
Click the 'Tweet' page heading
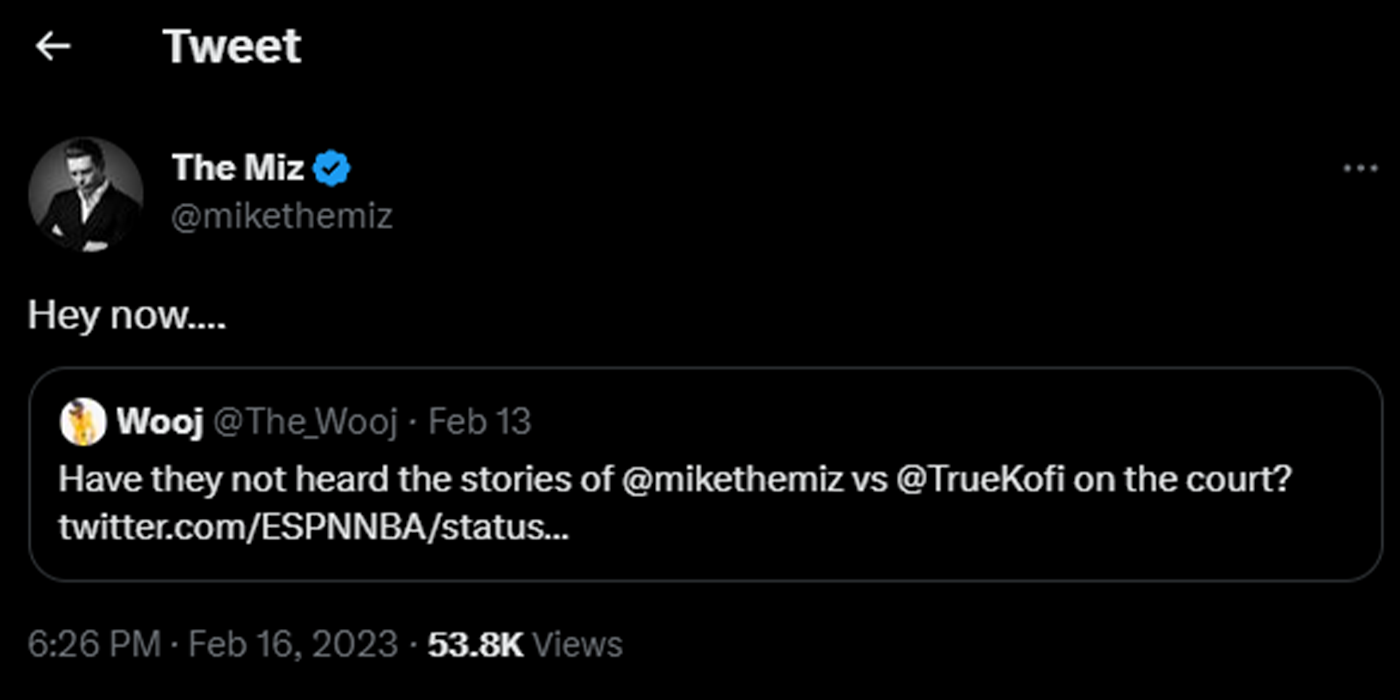click(x=231, y=46)
